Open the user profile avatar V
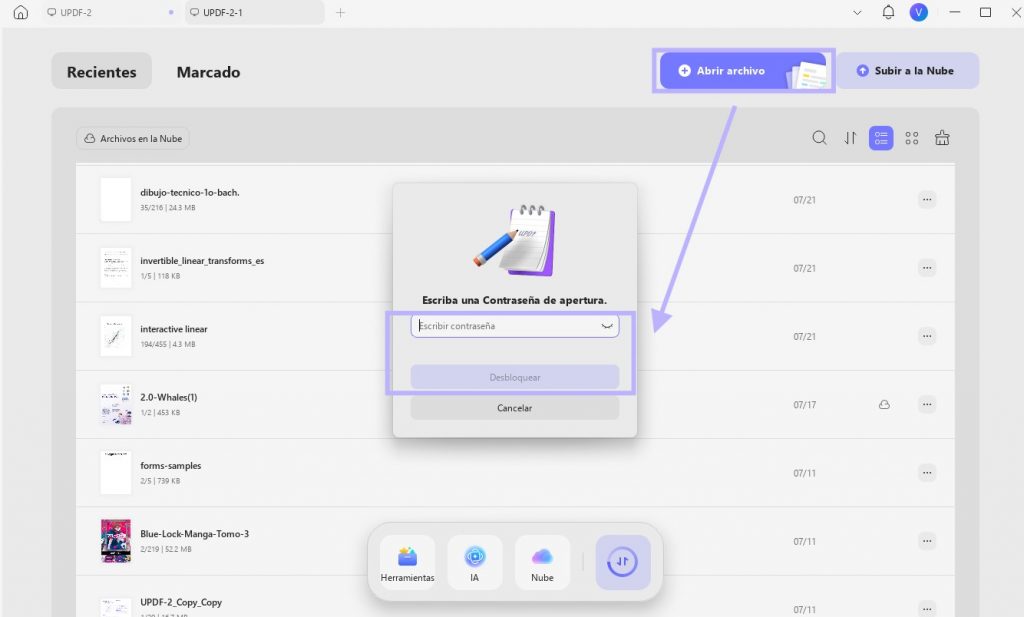This screenshot has width=1024, height=617. [x=919, y=12]
